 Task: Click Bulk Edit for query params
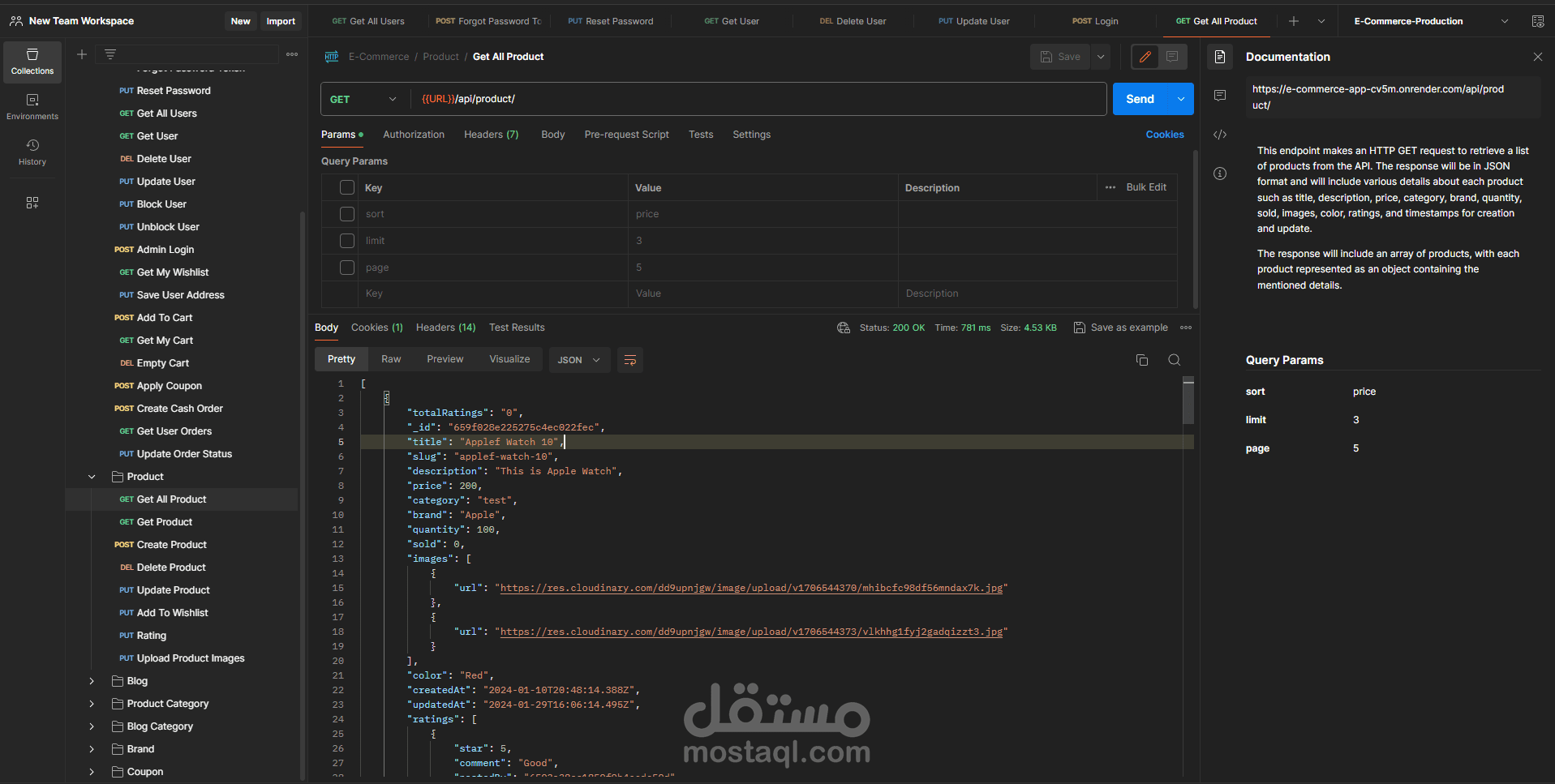[x=1146, y=187]
